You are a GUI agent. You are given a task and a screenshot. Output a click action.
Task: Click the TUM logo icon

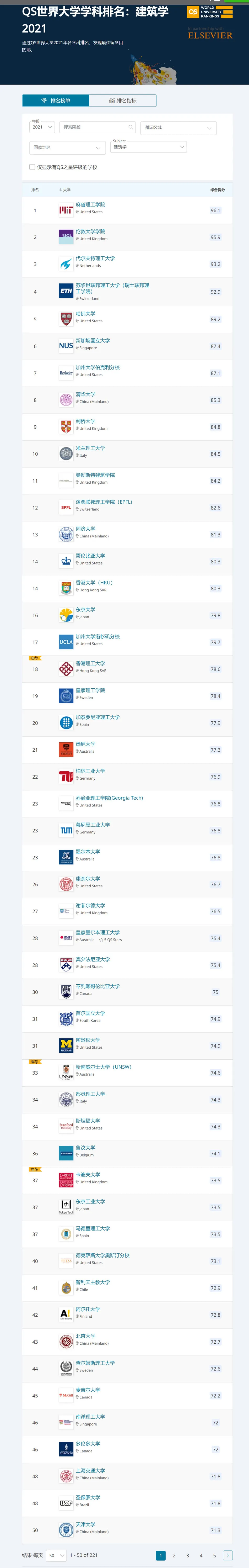coord(66,830)
